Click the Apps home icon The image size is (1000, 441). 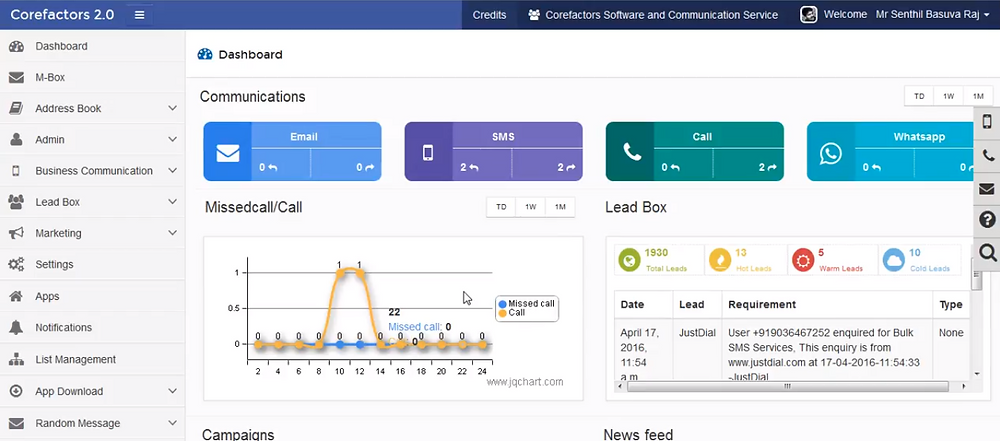(x=16, y=296)
